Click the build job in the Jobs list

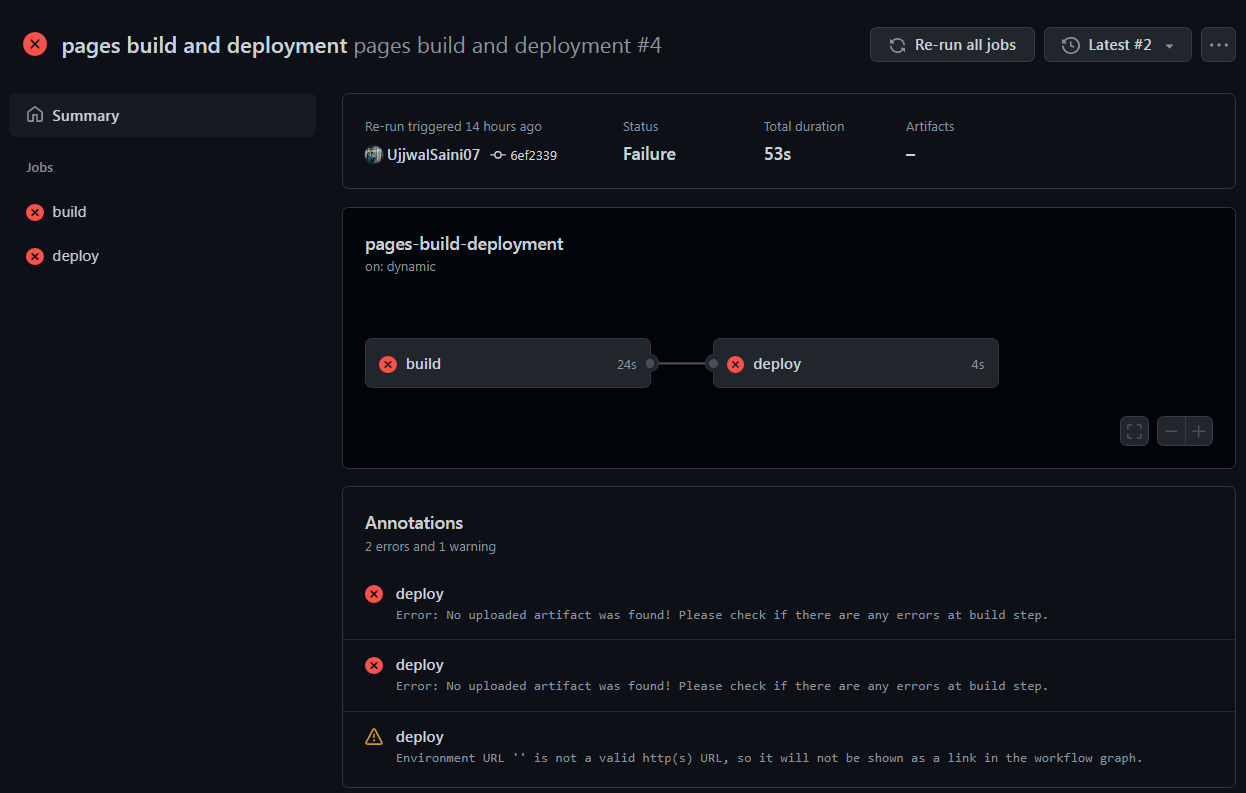[x=68, y=212]
